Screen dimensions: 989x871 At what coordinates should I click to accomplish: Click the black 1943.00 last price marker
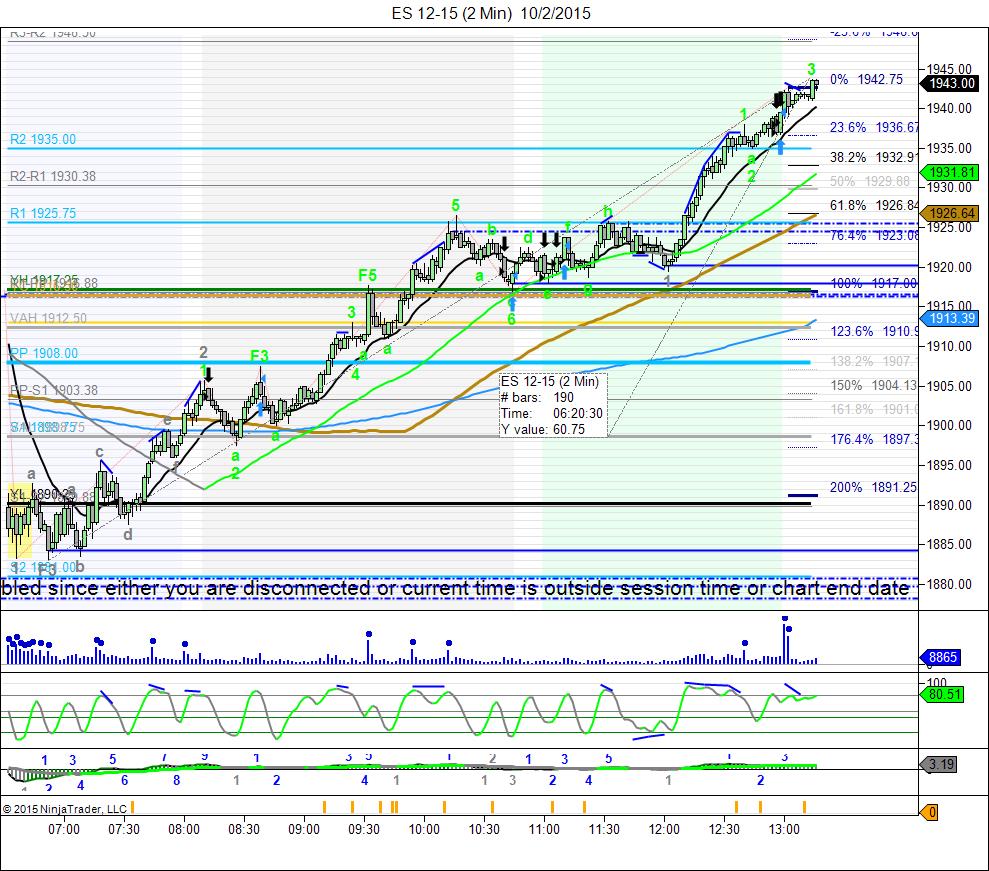pyautogui.click(x=952, y=83)
